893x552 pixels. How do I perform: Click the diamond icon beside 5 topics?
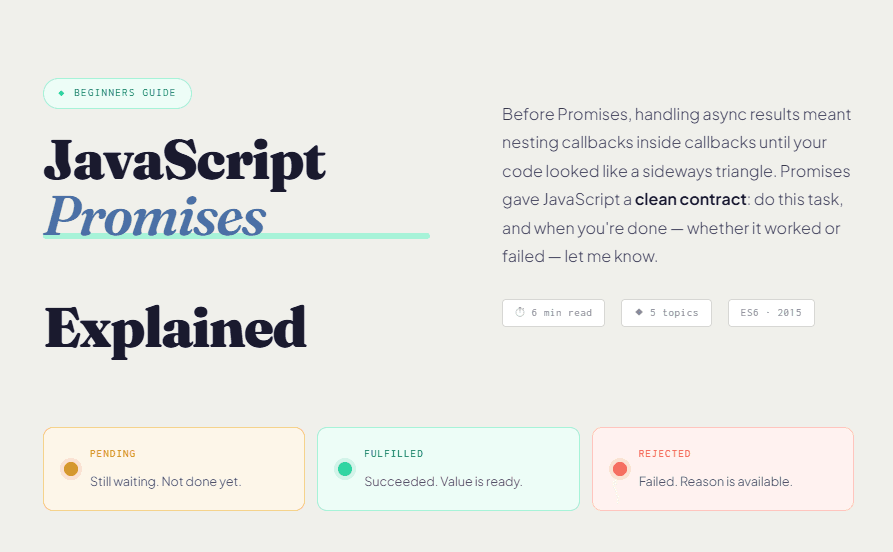click(639, 312)
